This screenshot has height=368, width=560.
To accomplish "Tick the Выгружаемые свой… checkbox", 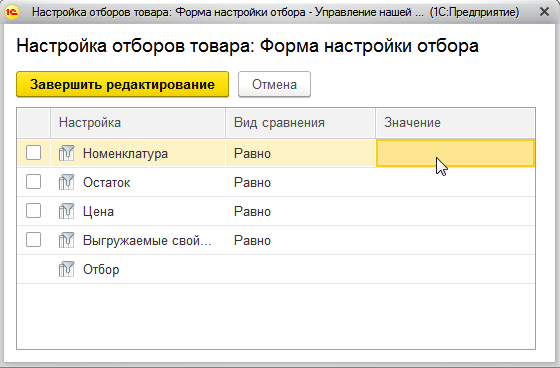I will [x=34, y=240].
